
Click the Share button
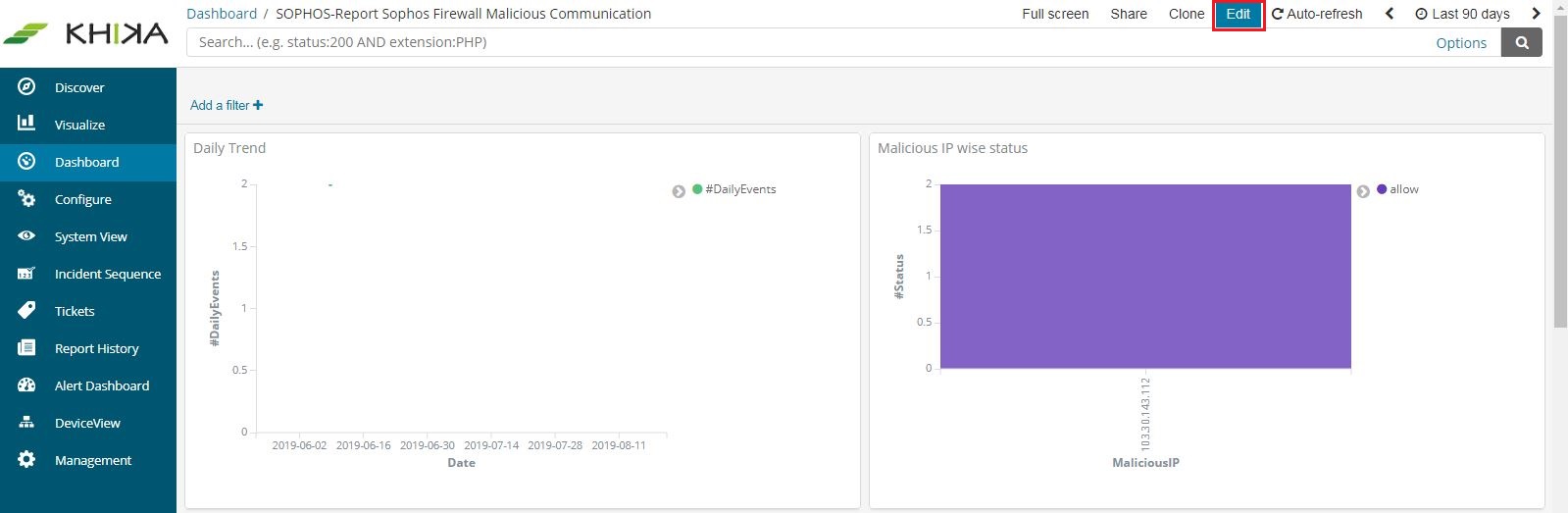point(1129,14)
